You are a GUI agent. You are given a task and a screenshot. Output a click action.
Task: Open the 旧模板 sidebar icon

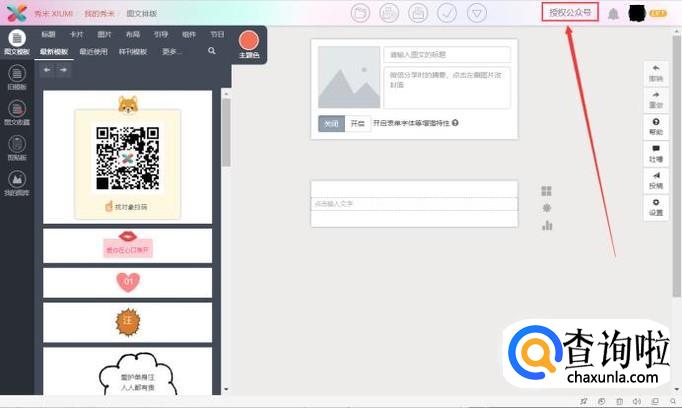coord(17,77)
